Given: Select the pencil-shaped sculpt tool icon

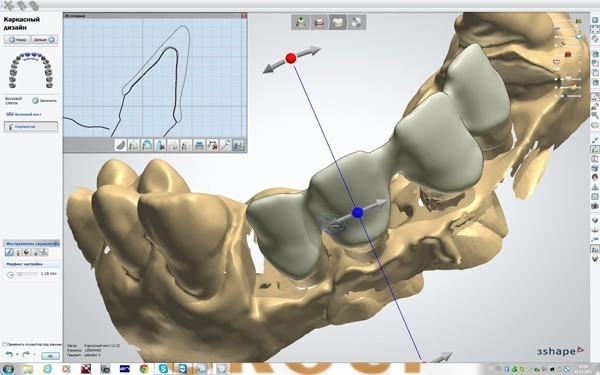Looking at the screenshot, I should click(x=9, y=252).
